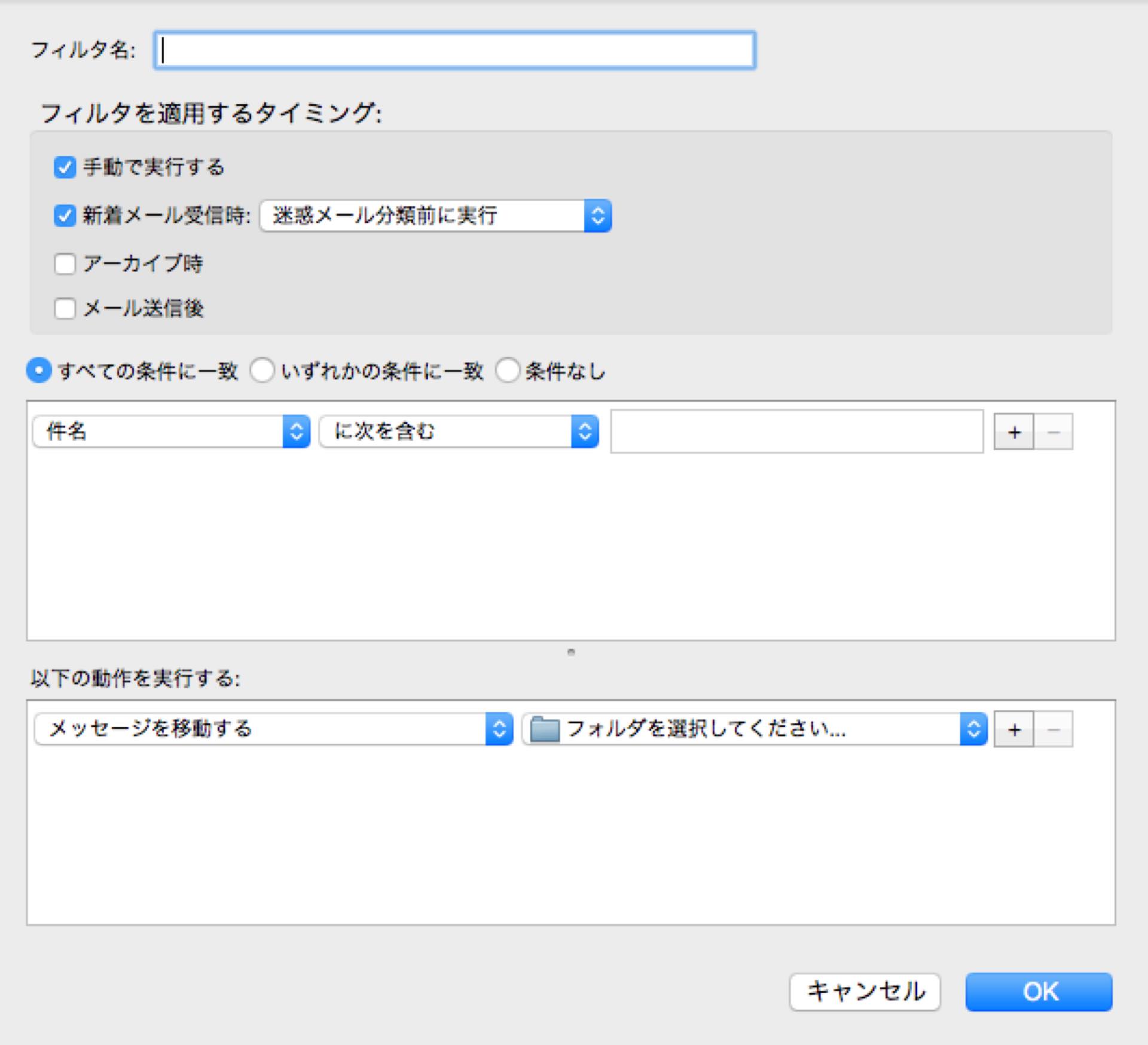Enable the メール送信後 checkbox
Screen dimensions: 1148x1045
coord(65,309)
